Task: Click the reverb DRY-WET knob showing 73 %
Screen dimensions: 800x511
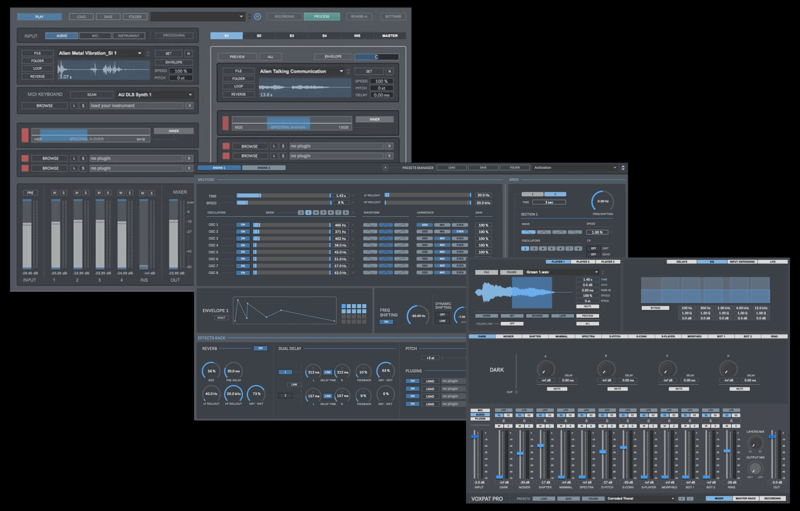Action: (x=256, y=394)
